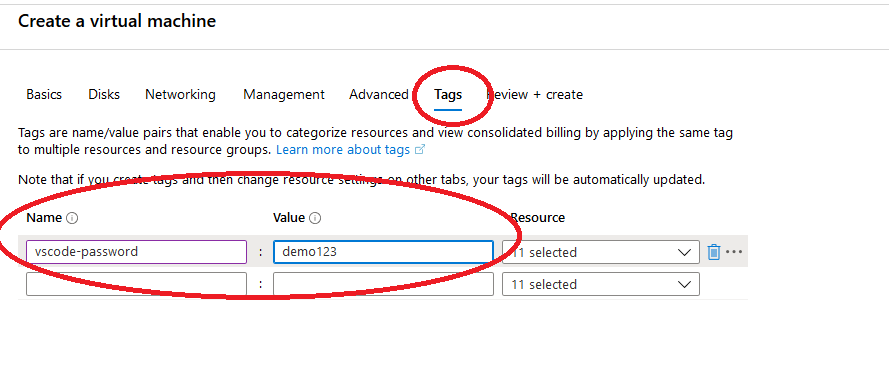Click the info icon next to Name
Screen dimensions: 889x387
click(72, 218)
